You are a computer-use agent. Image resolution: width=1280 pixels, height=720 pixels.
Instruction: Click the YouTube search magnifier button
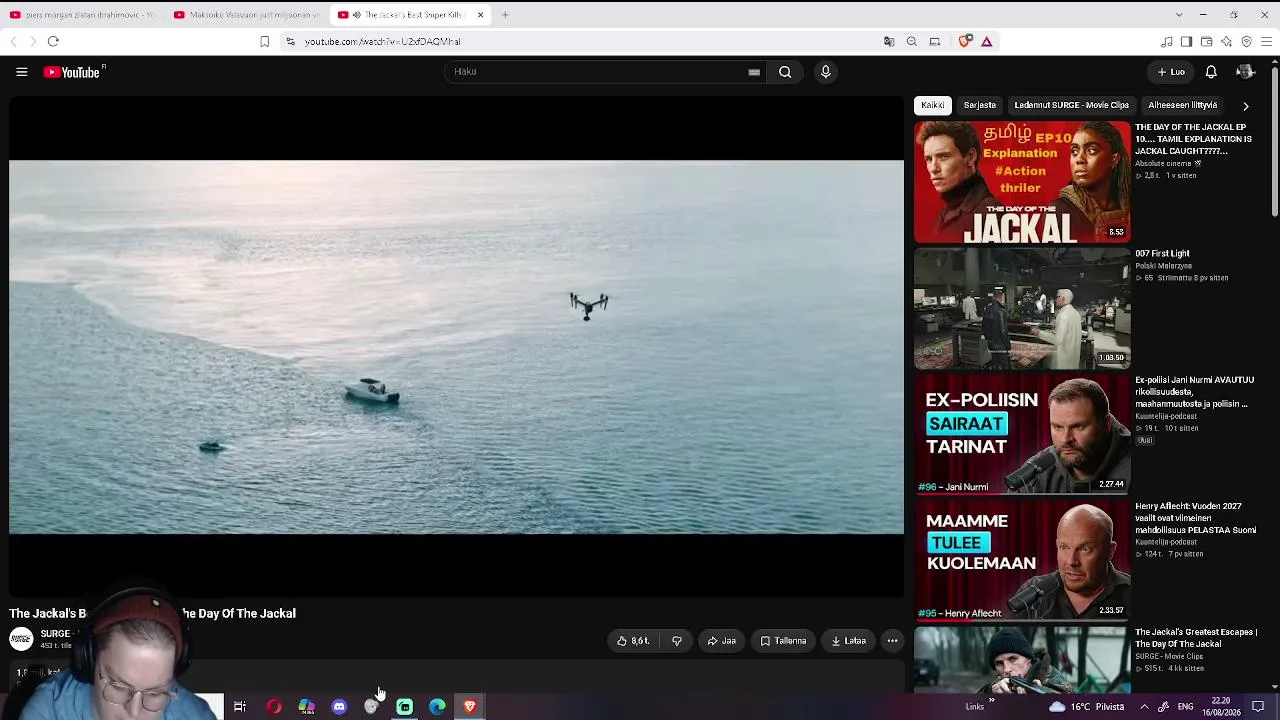785,72
